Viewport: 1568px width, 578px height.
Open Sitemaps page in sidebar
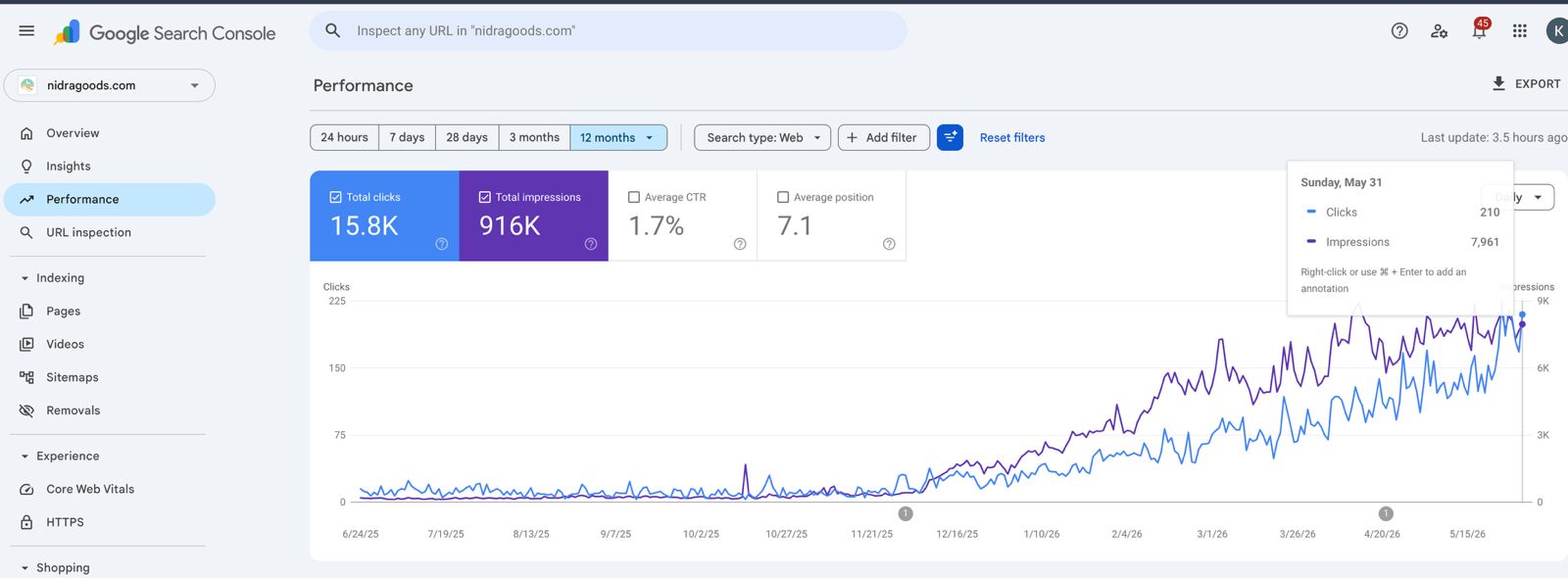[x=110, y=378]
